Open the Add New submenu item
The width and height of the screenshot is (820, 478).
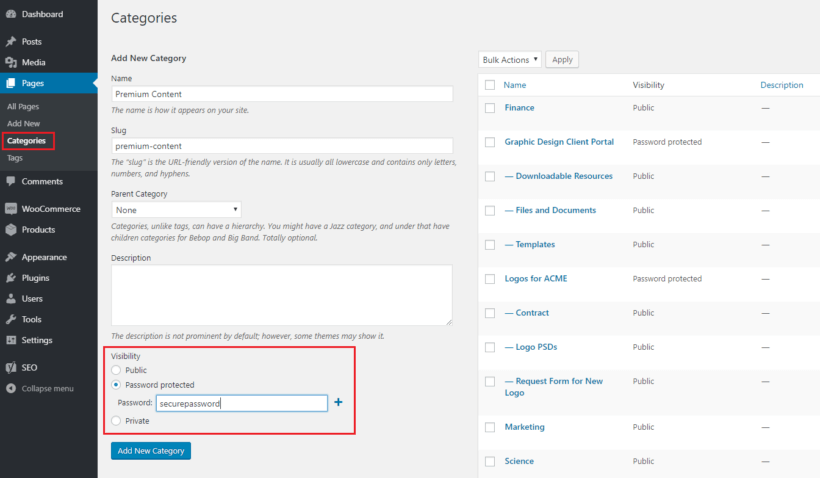click(x=24, y=123)
